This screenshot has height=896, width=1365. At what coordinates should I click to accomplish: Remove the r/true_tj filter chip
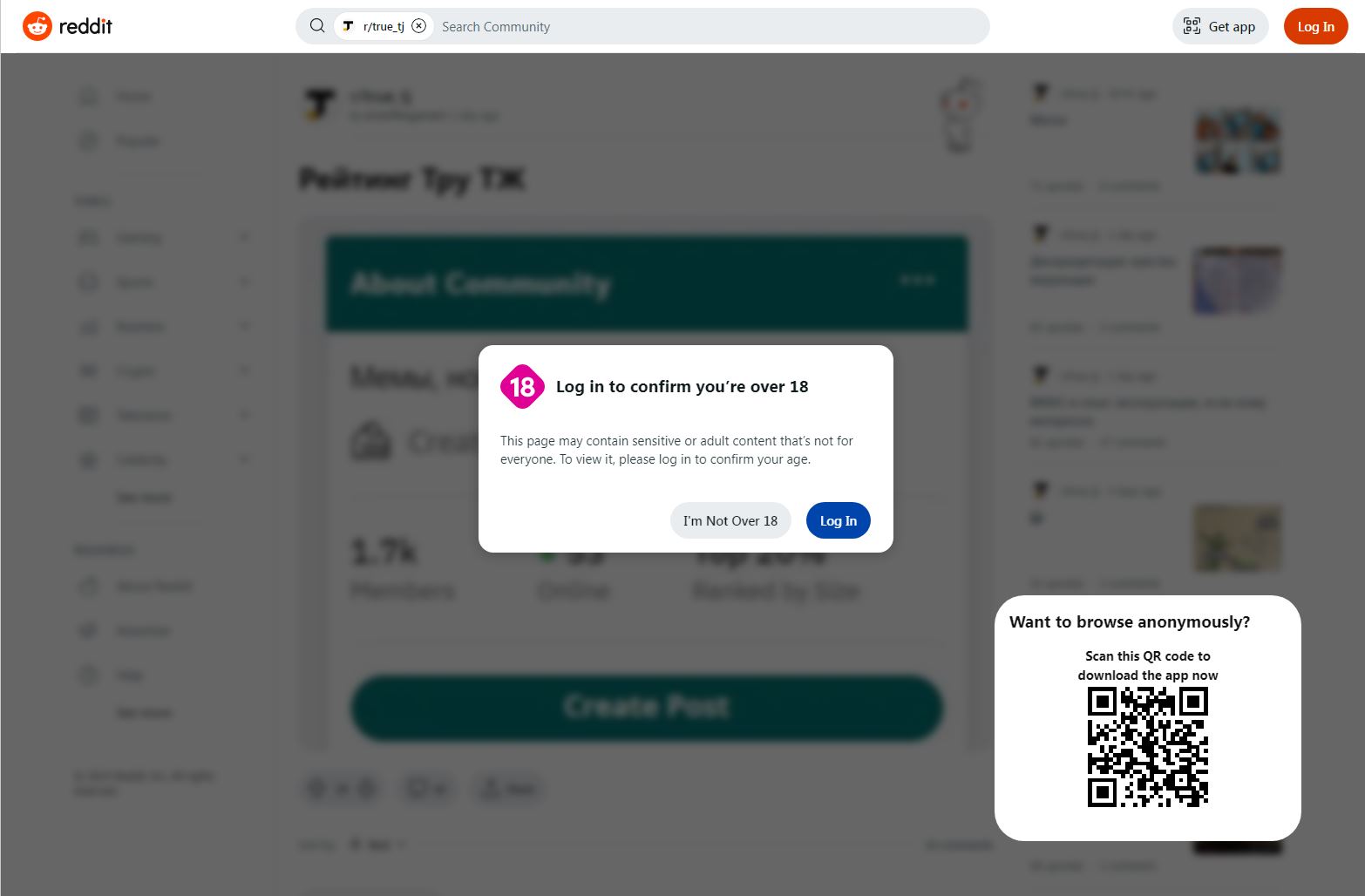tap(419, 26)
